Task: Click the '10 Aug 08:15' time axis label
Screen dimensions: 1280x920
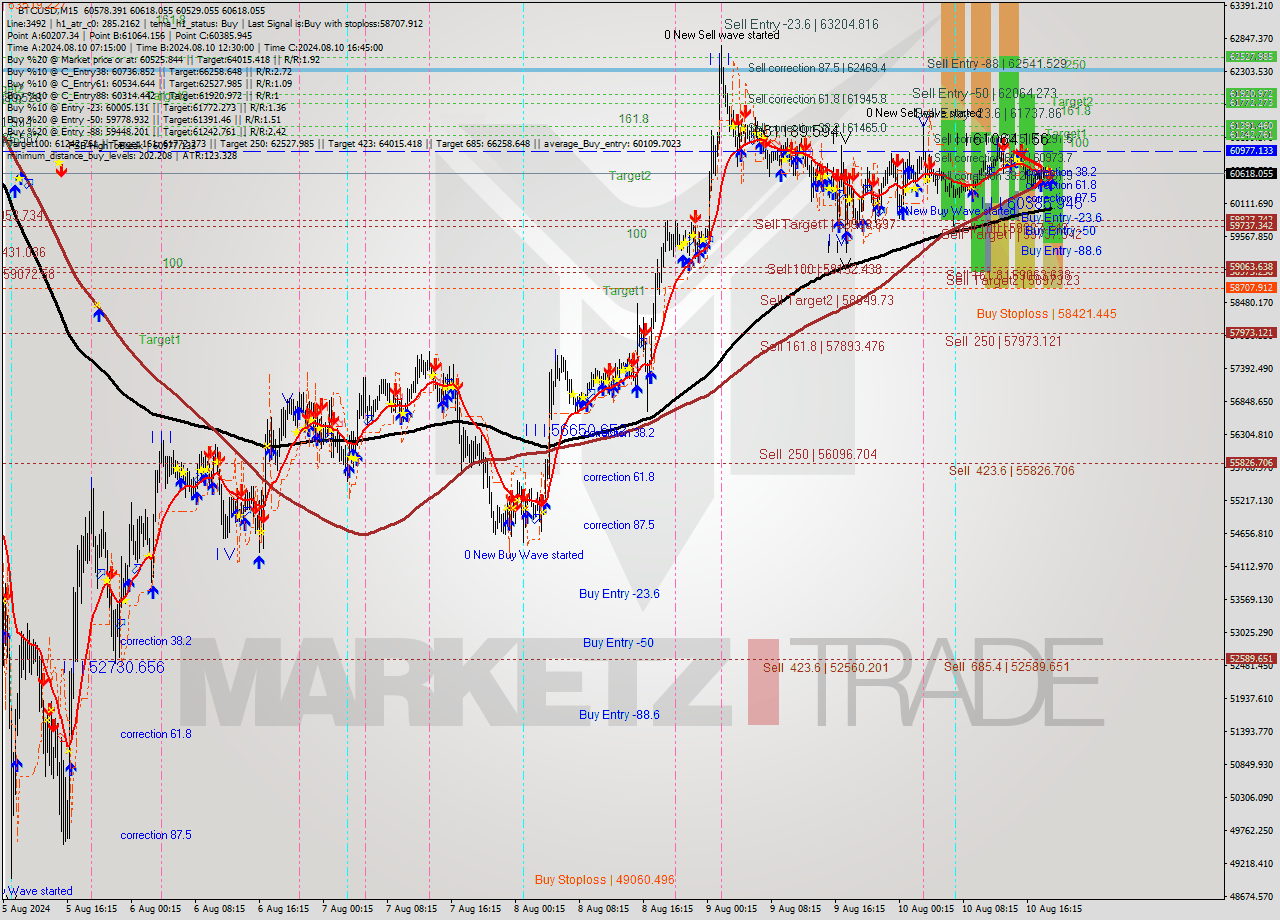Action: [988, 910]
